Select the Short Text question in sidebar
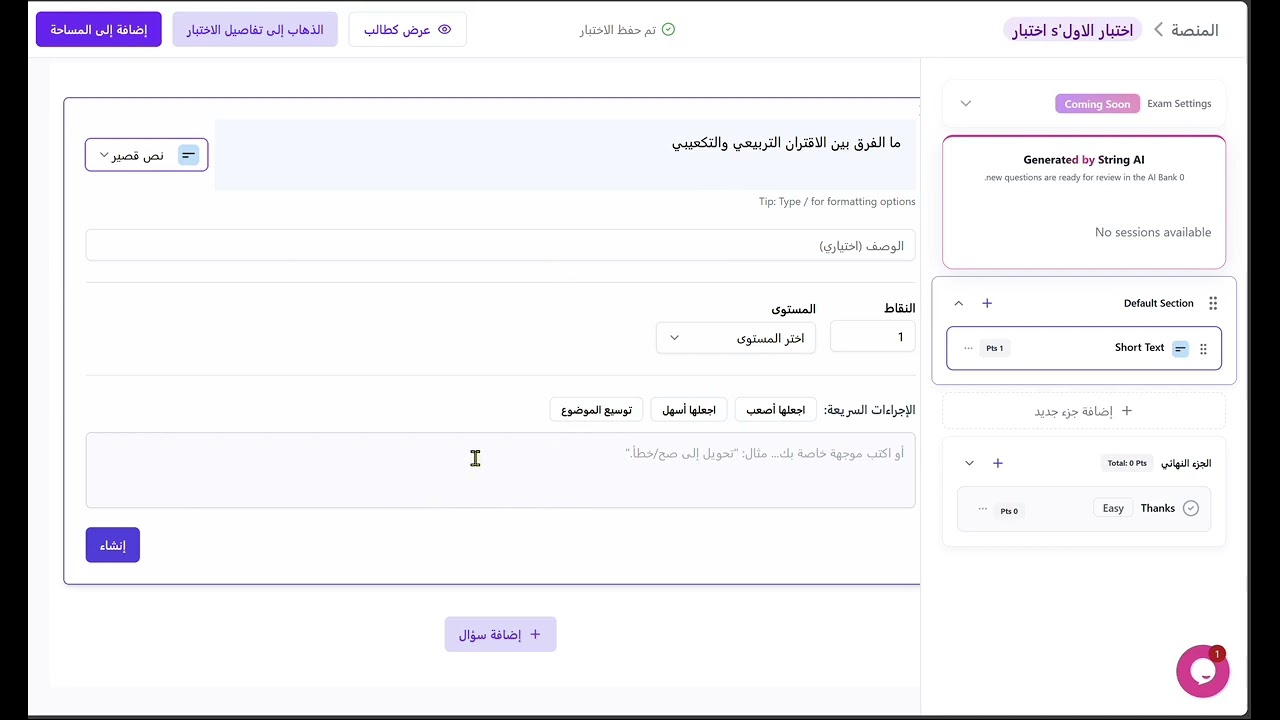 click(x=1084, y=349)
